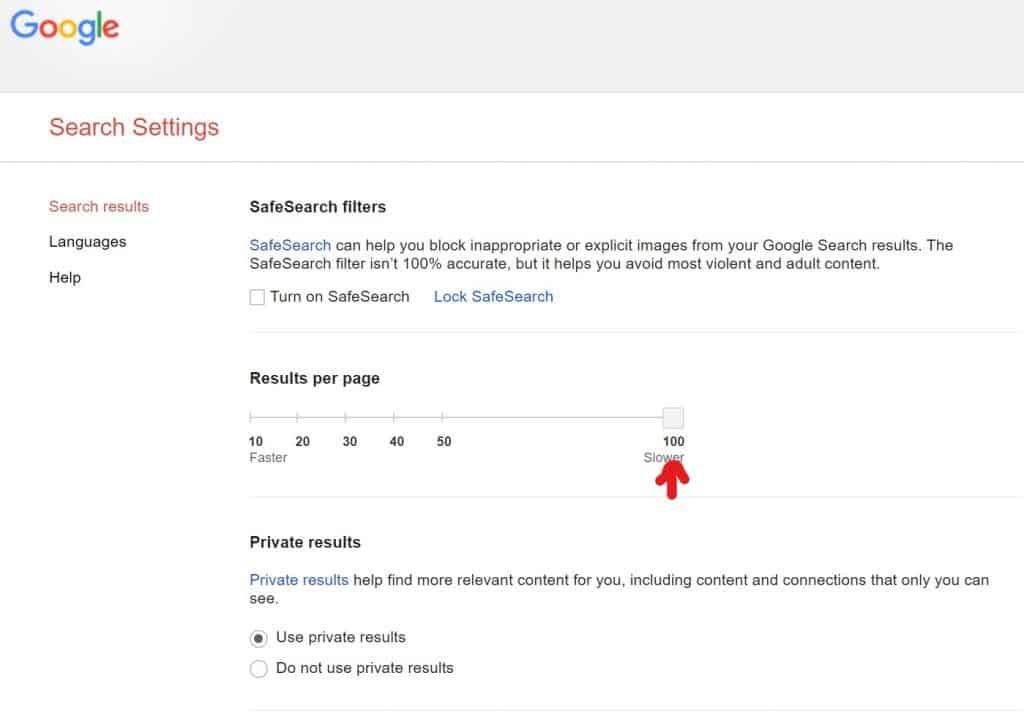
Task: Click the results slider handle at 100
Action: 673,418
